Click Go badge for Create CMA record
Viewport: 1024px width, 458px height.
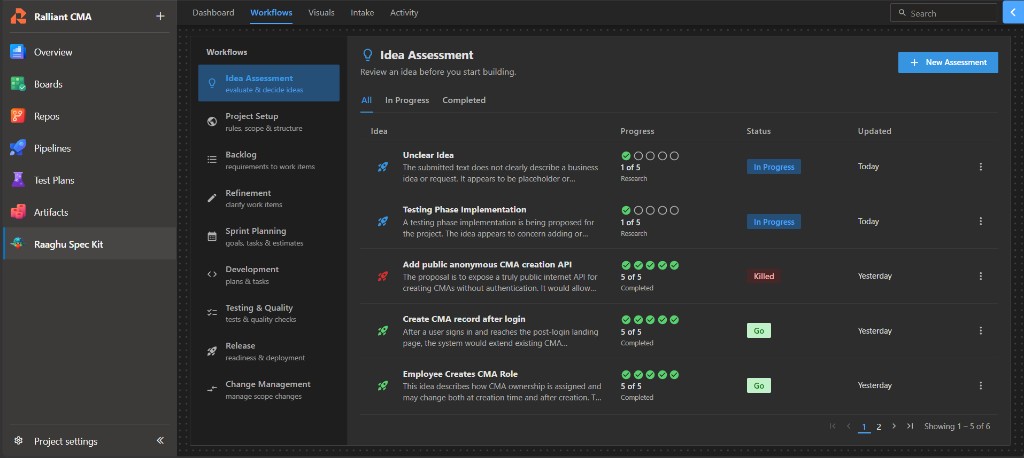coord(759,331)
